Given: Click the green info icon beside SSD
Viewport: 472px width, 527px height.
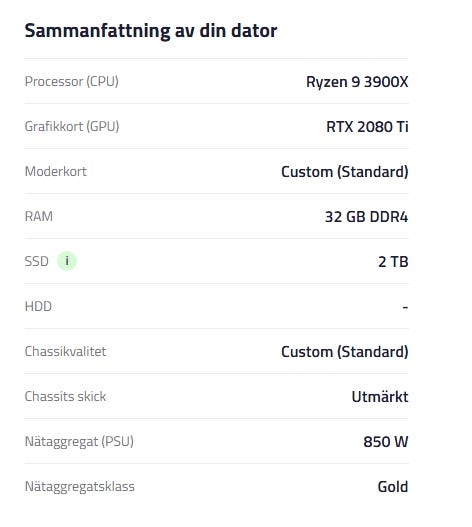Looking at the screenshot, I should pos(67,261).
